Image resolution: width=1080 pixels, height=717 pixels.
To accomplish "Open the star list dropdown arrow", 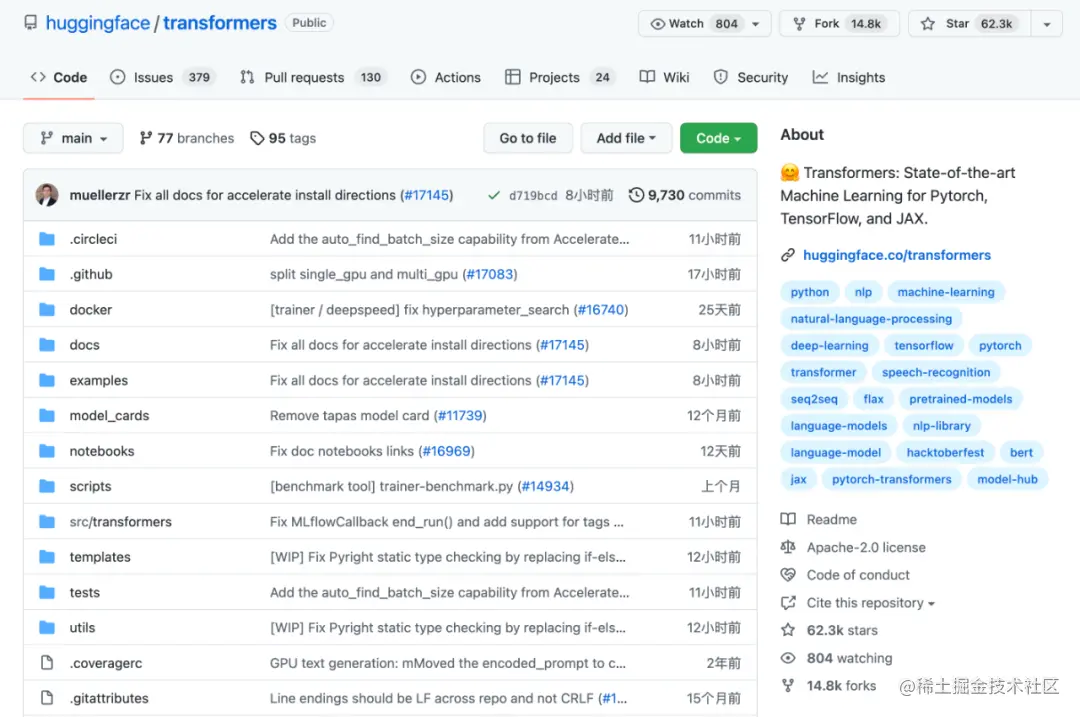I will coord(1046,24).
